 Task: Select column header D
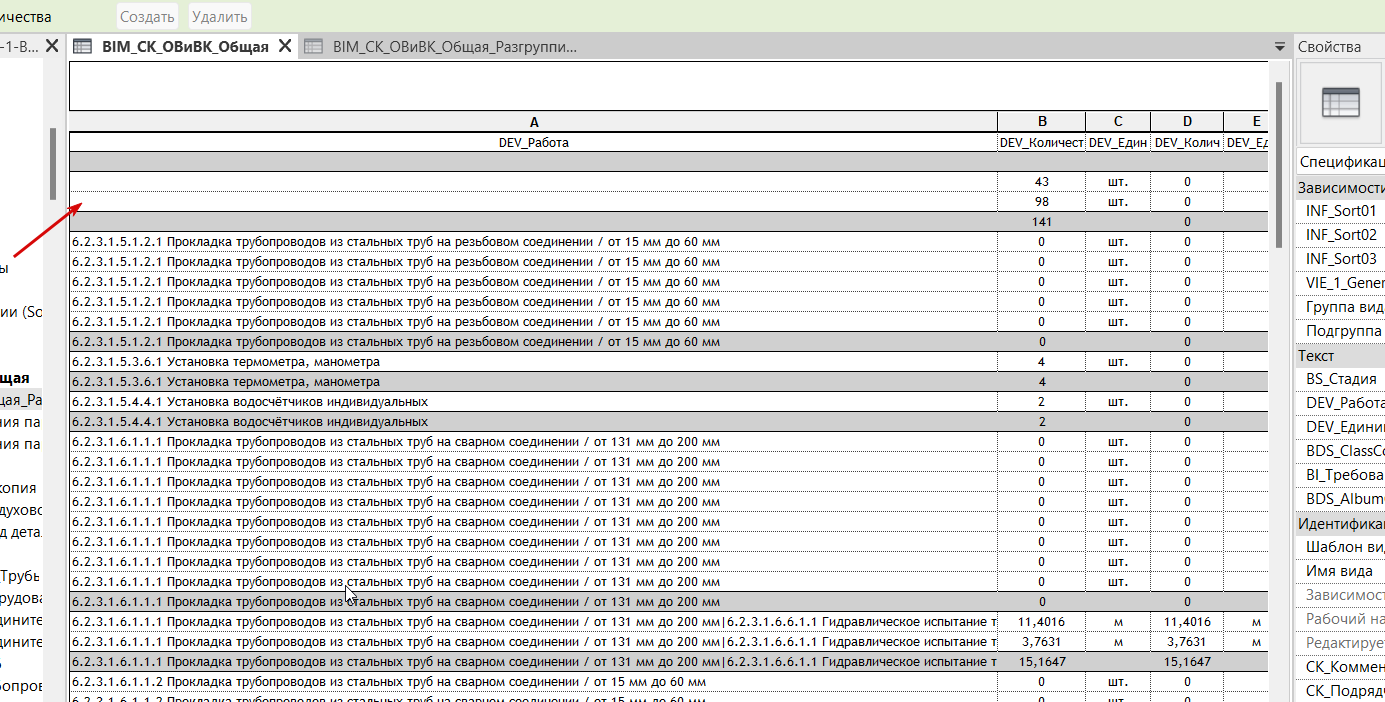point(1187,122)
